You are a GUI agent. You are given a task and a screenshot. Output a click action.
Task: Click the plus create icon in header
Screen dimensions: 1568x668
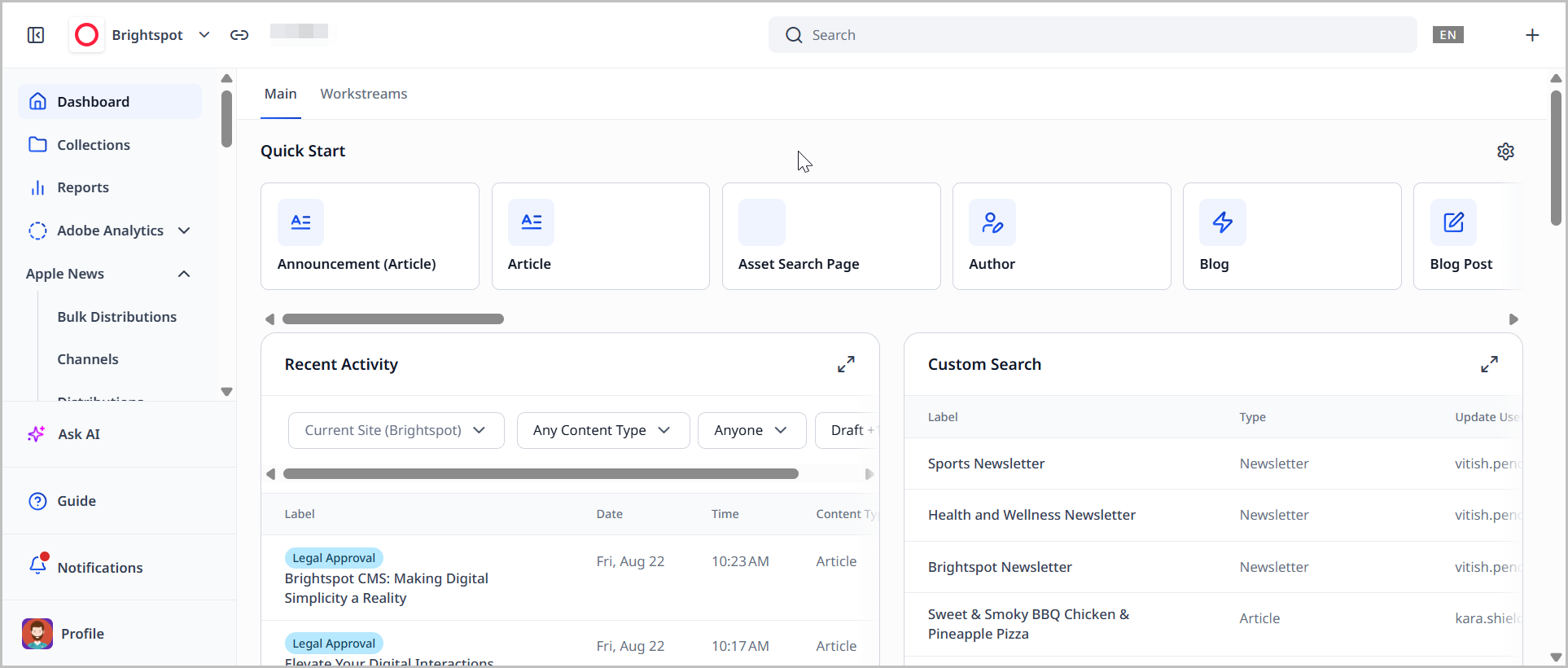[1532, 35]
